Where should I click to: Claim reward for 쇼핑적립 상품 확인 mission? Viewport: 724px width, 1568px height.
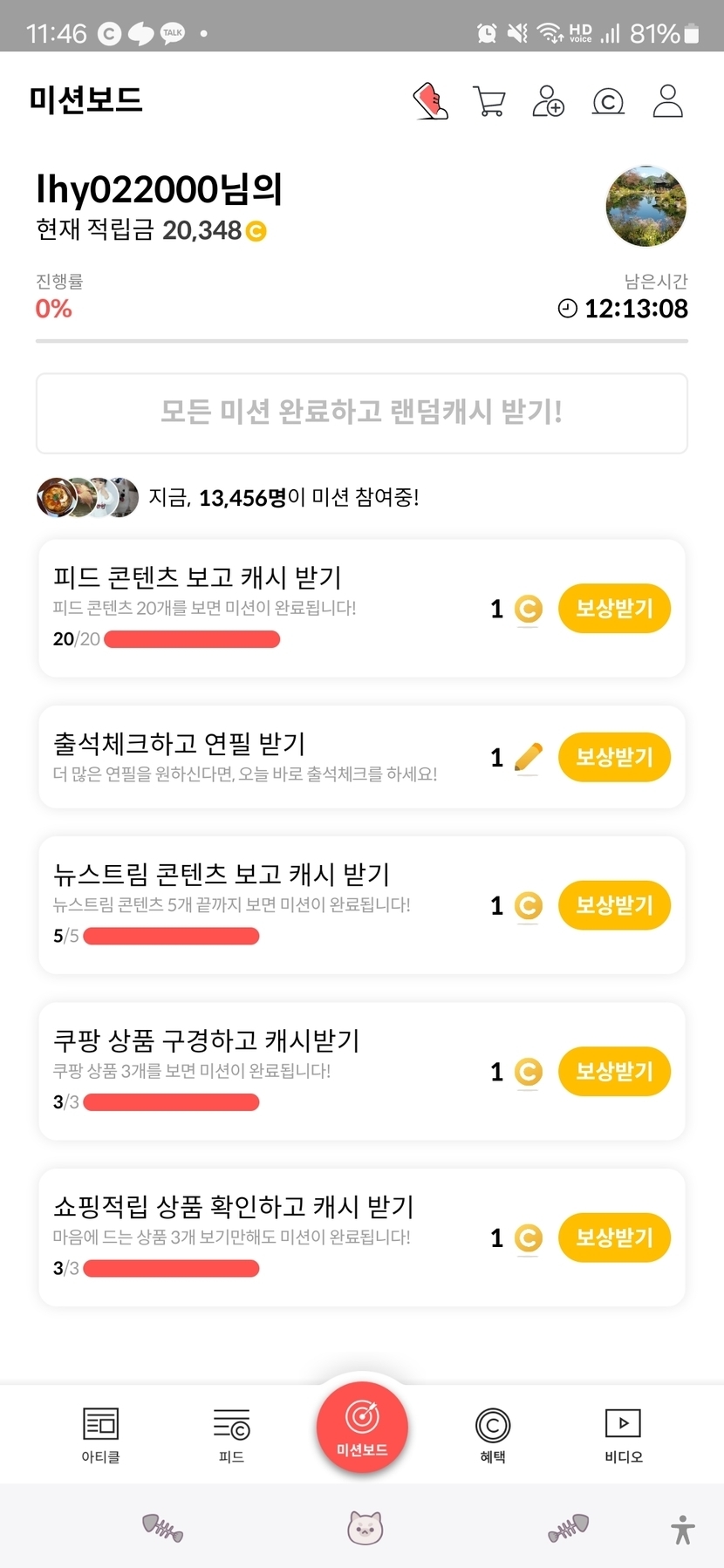(x=614, y=1237)
